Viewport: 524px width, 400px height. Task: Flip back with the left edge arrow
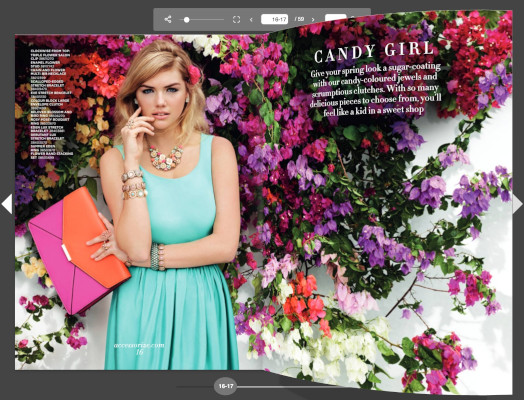(x=7, y=204)
